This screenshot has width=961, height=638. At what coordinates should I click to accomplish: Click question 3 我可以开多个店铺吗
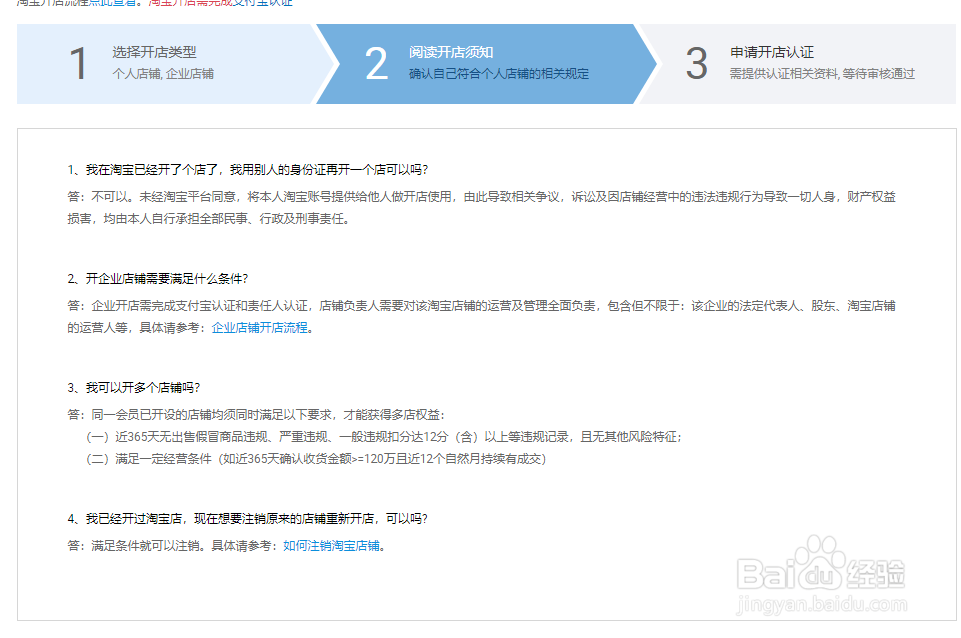tap(134, 388)
